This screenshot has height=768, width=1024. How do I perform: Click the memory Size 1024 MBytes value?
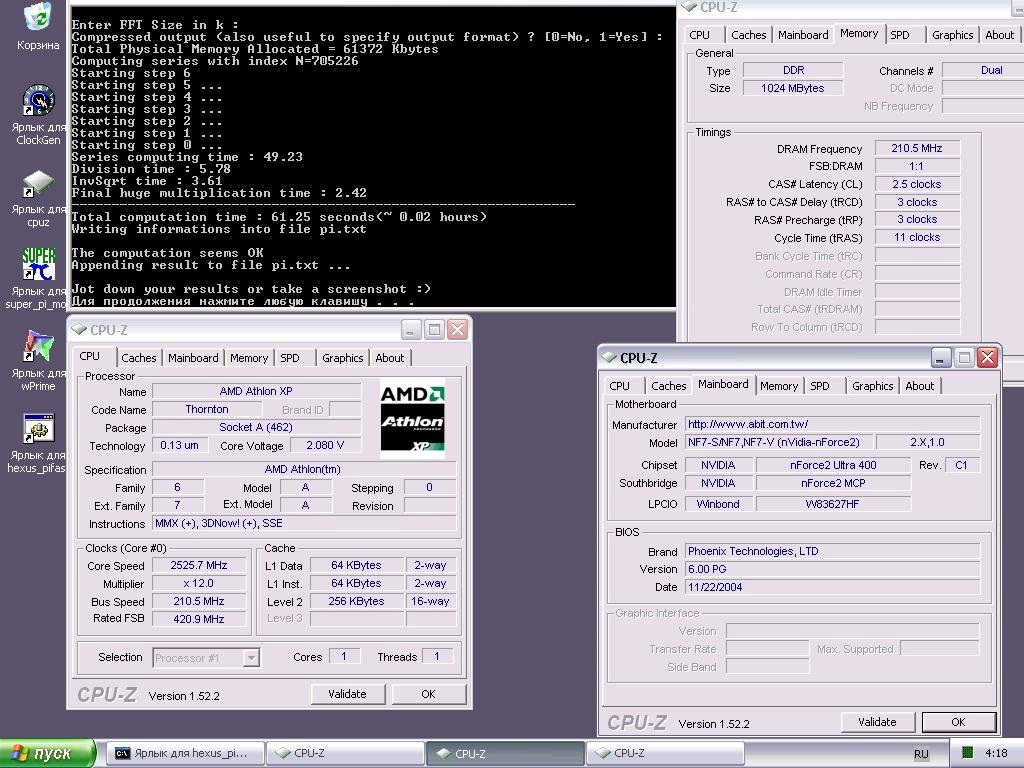coord(793,88)
